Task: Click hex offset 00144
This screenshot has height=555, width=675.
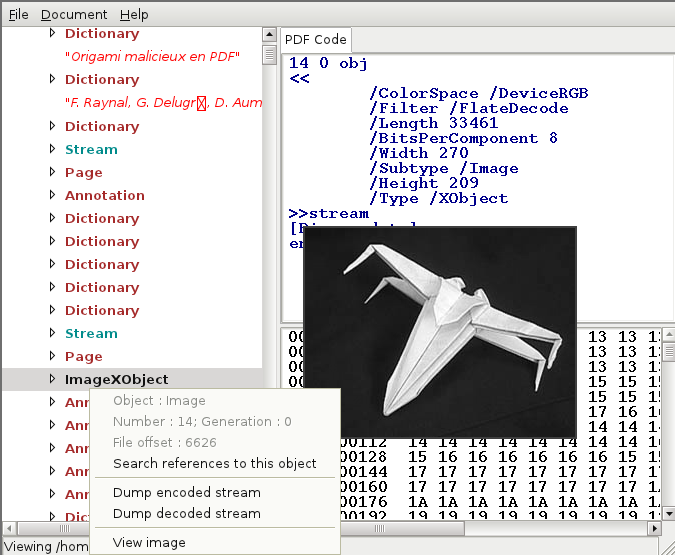Action: 364,472
